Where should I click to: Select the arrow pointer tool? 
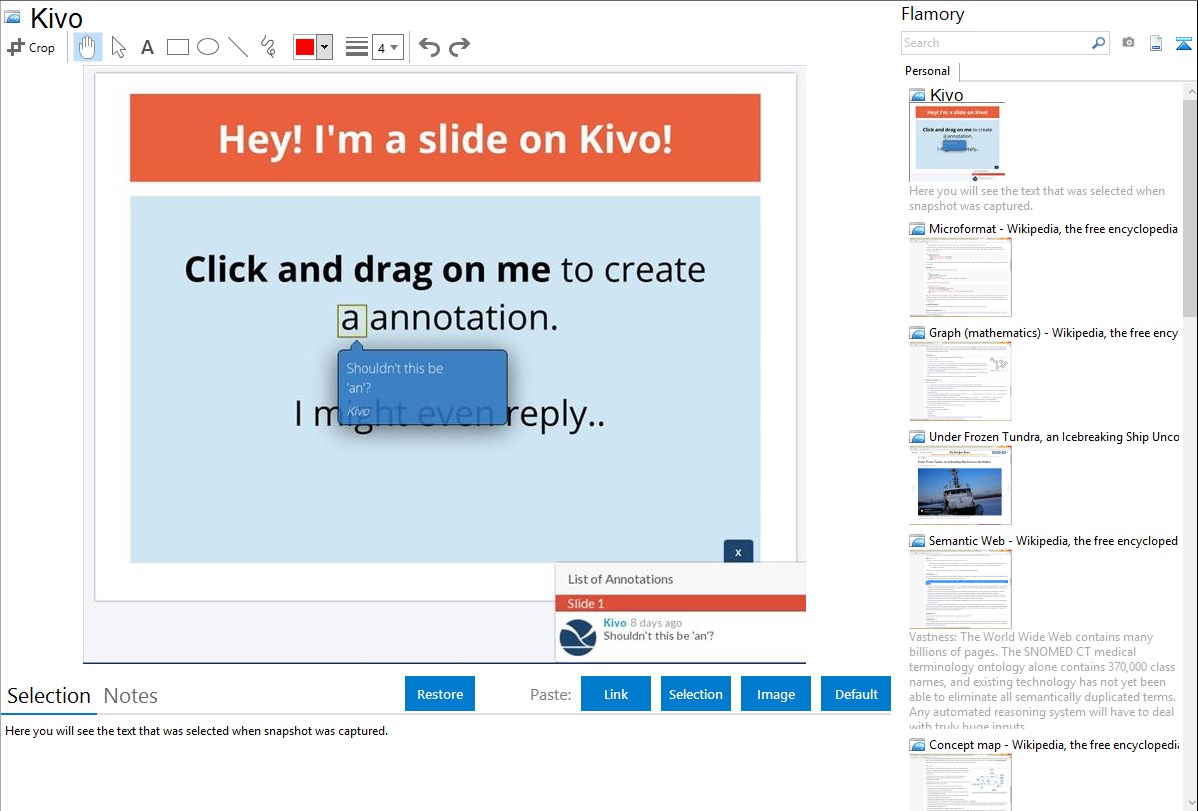(118, 47)
